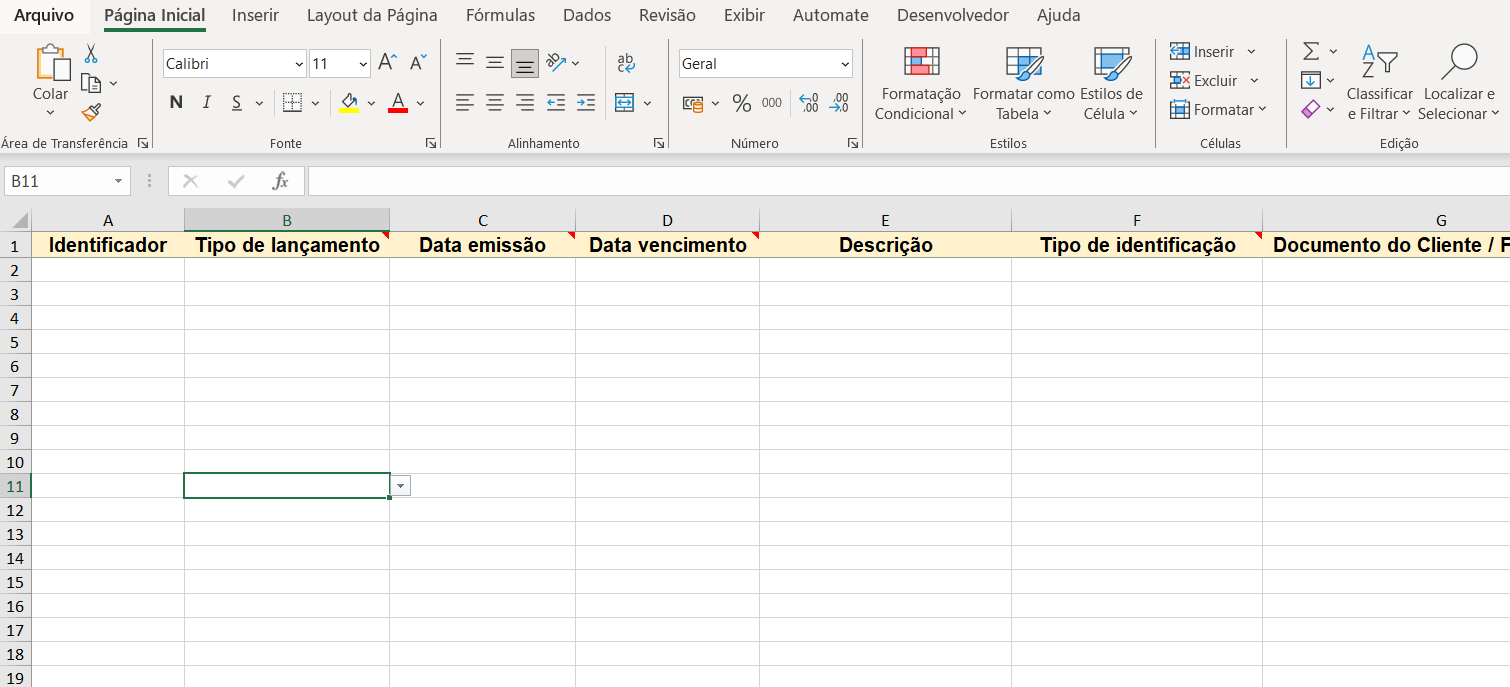This screenshot has height=687, width=1510.
Task: Apply the yellow fill color swatch
Action: (x=349, y=102)
